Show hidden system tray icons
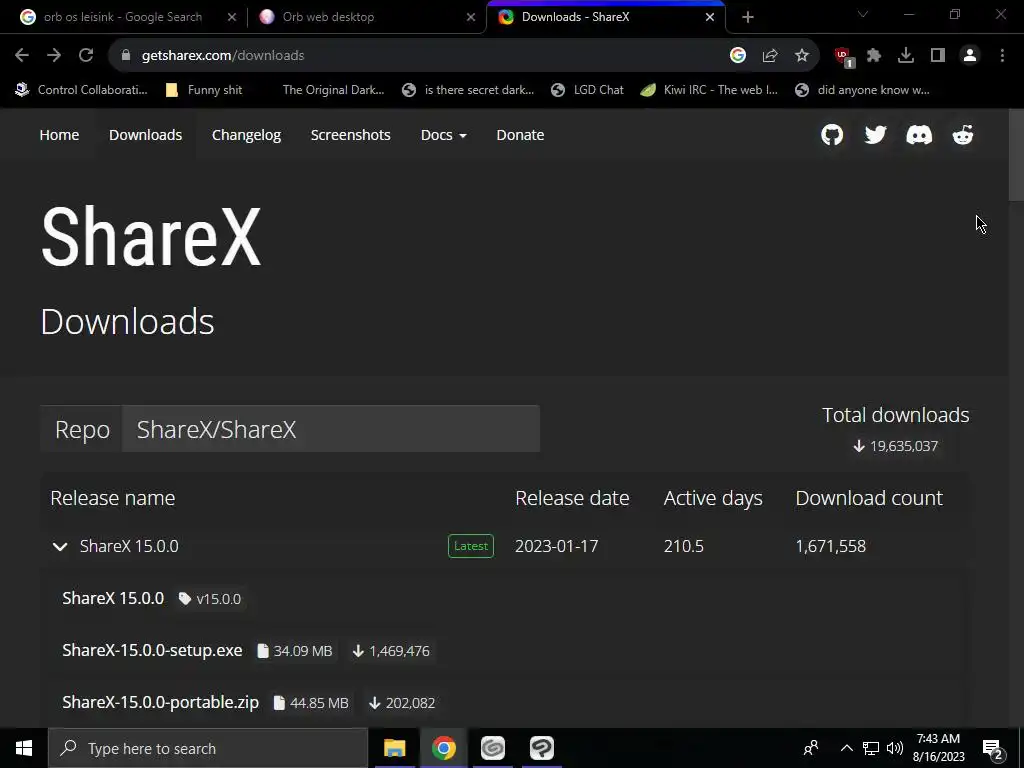 pyautogui.click(x=846, y=748)
